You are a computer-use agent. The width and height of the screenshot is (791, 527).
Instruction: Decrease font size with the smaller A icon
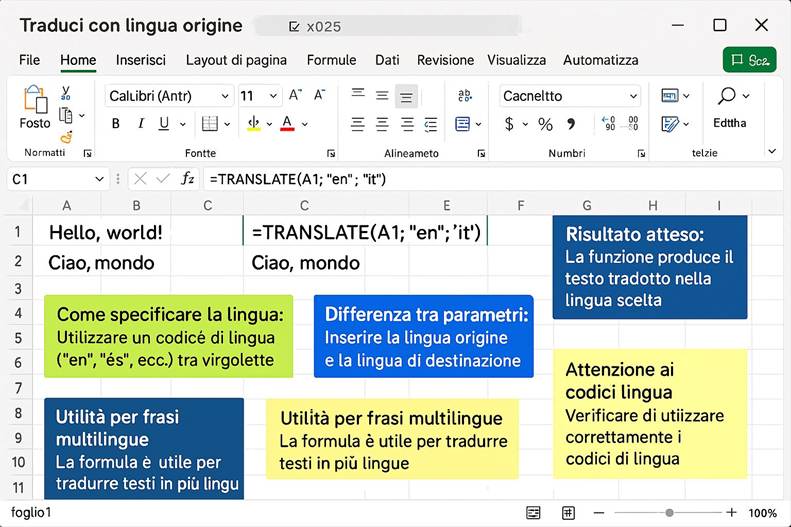pos(319,95)
